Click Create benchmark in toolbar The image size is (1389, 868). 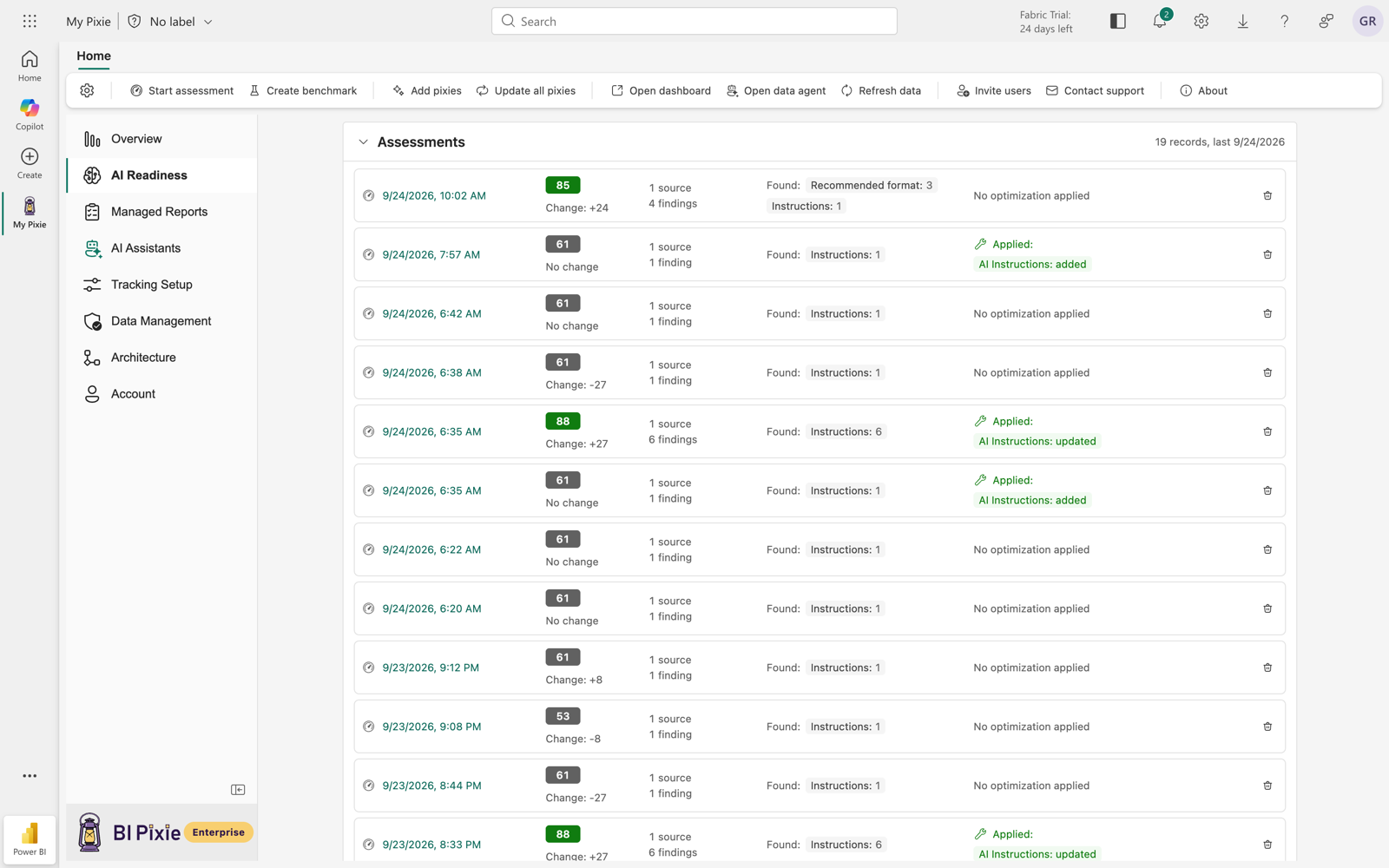click(303, 90)
